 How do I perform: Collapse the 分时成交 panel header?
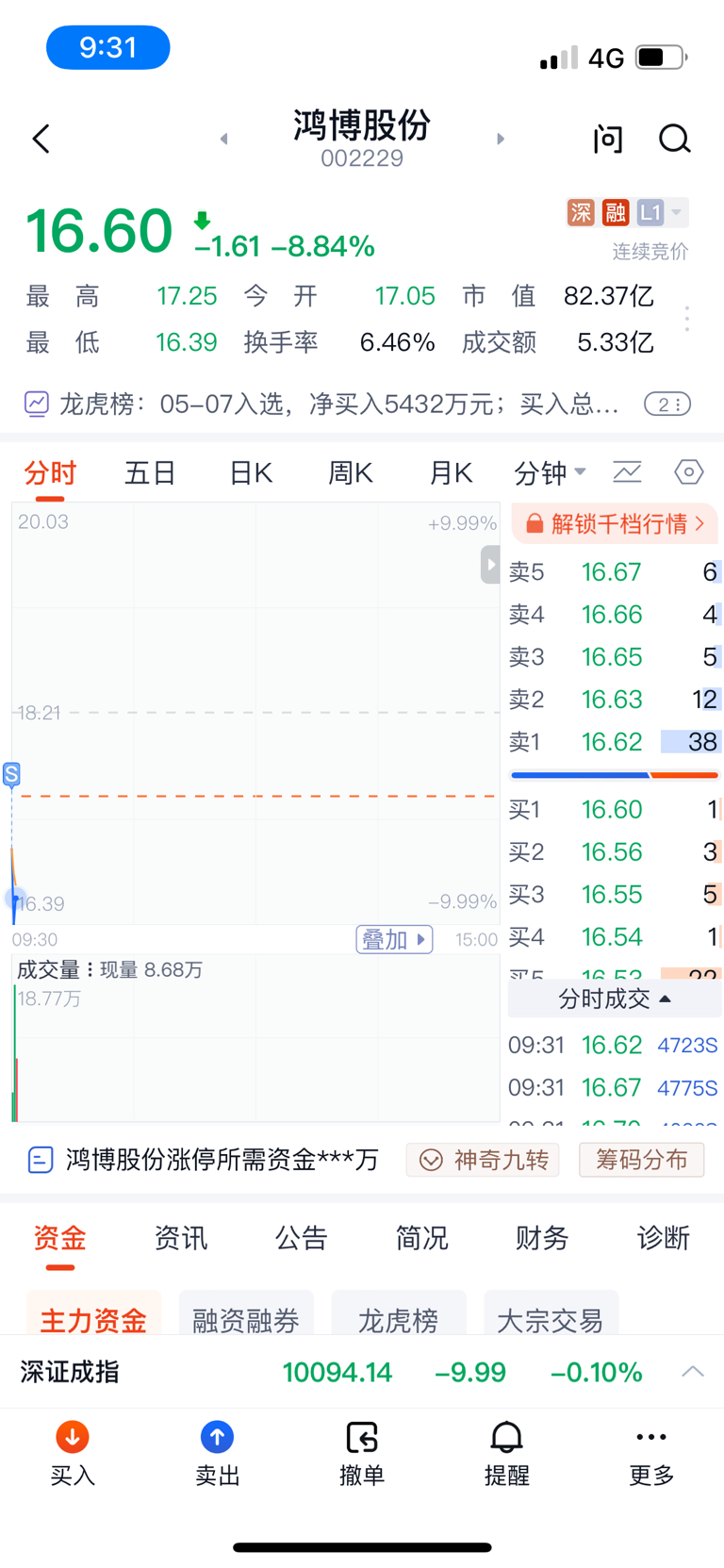coord(615,999)
